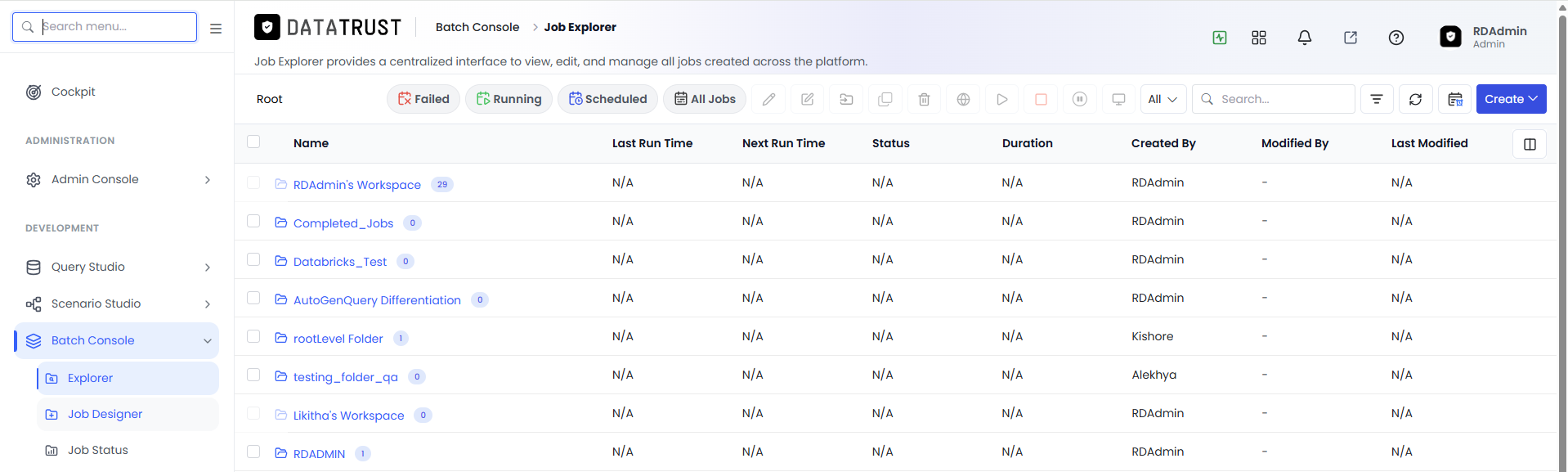Screen dimensions: 1568x472
Task: Click the refresh icon in the toolbar
Action: (1415, 99)
